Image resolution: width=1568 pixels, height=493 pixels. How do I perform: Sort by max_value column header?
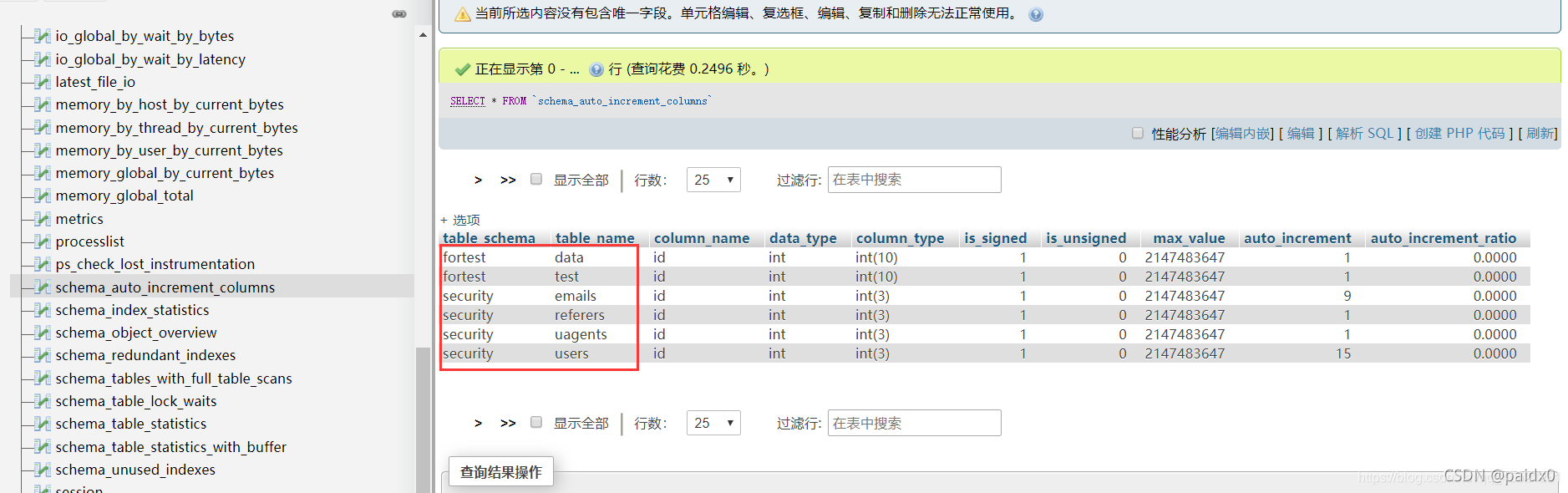[1189, 238]
